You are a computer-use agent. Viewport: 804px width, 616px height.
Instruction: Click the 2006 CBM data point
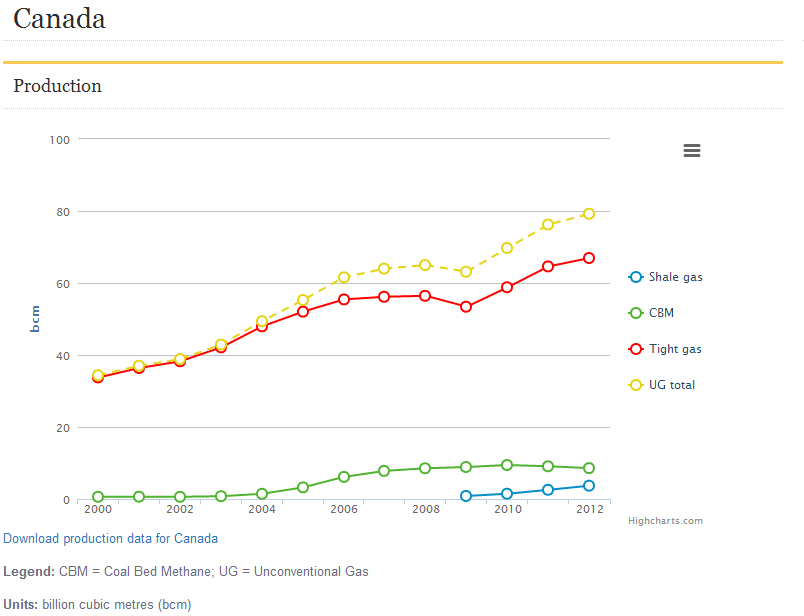(x=343, y=477)
